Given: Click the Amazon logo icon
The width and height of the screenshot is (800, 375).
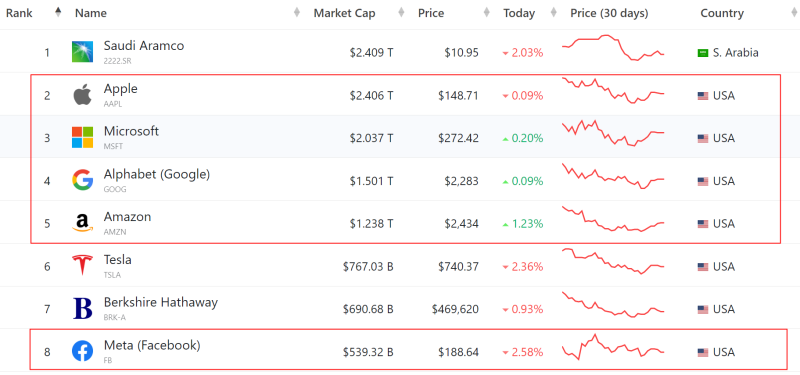Looking at the screenshot, I should (83, 223).
